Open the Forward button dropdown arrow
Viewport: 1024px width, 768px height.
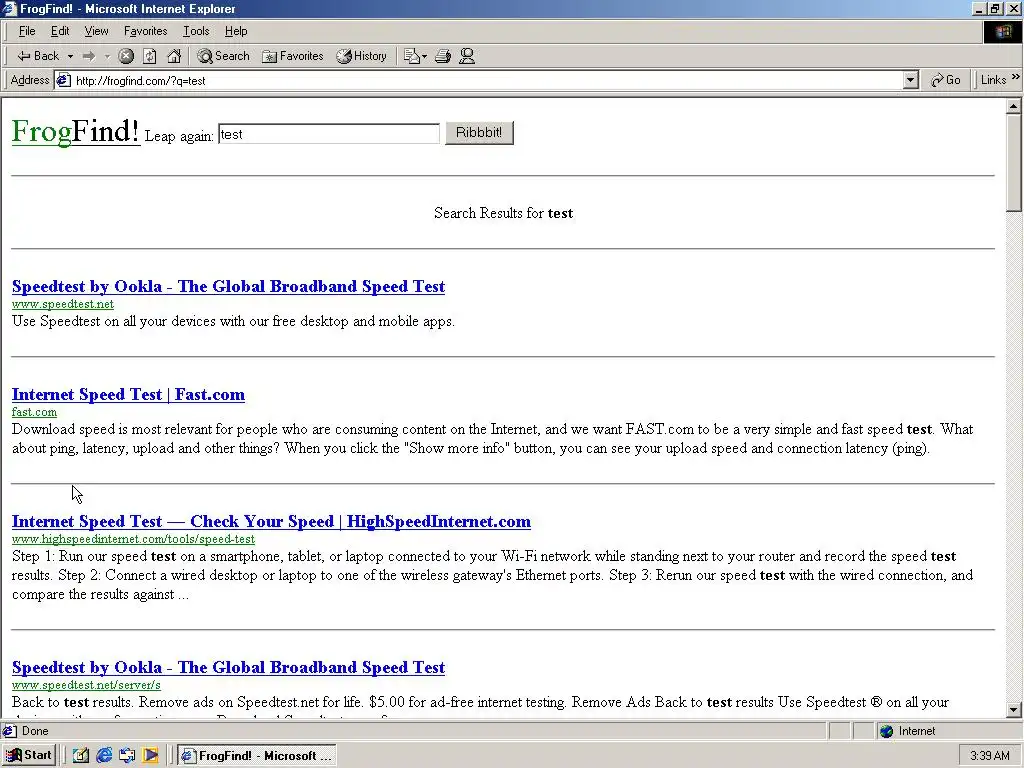(107, 56)
